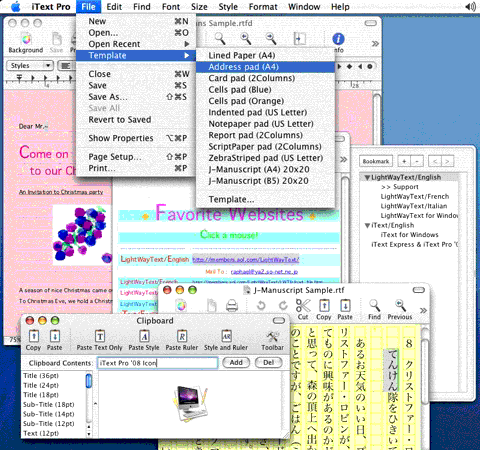This screenshot has height=450, width=480.
Task: Click LightWayText members.aol.com link
Action: point(246,260)
